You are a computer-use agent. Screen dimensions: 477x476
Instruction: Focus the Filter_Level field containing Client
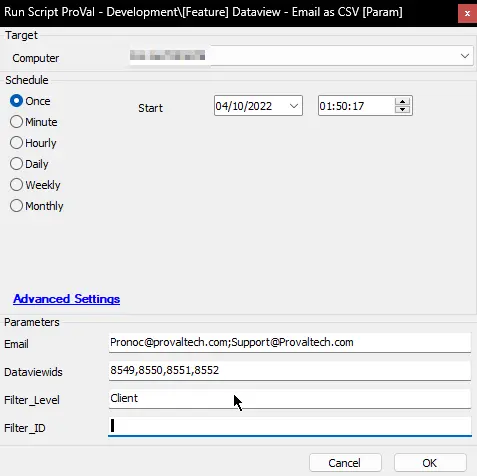290,398
